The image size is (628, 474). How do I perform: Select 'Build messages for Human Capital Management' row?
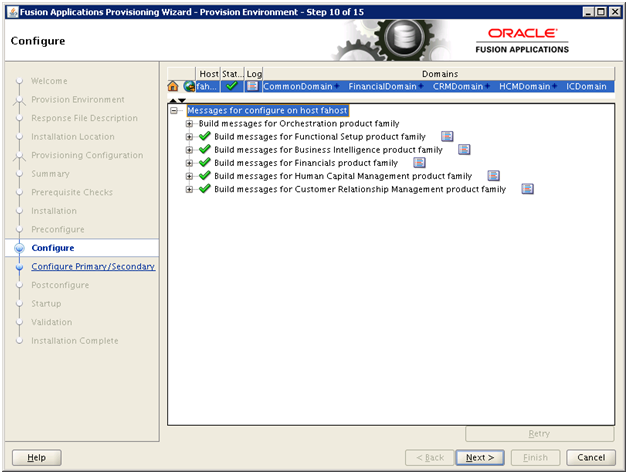point(343,176)
